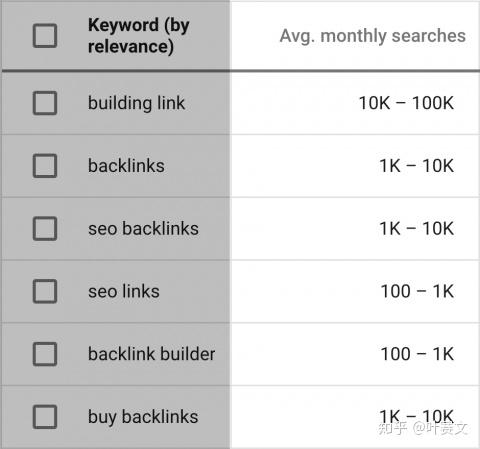This screenshot has width=480, height=449.
Task: Click the backlinks keyword text
Action: point(126,166)
